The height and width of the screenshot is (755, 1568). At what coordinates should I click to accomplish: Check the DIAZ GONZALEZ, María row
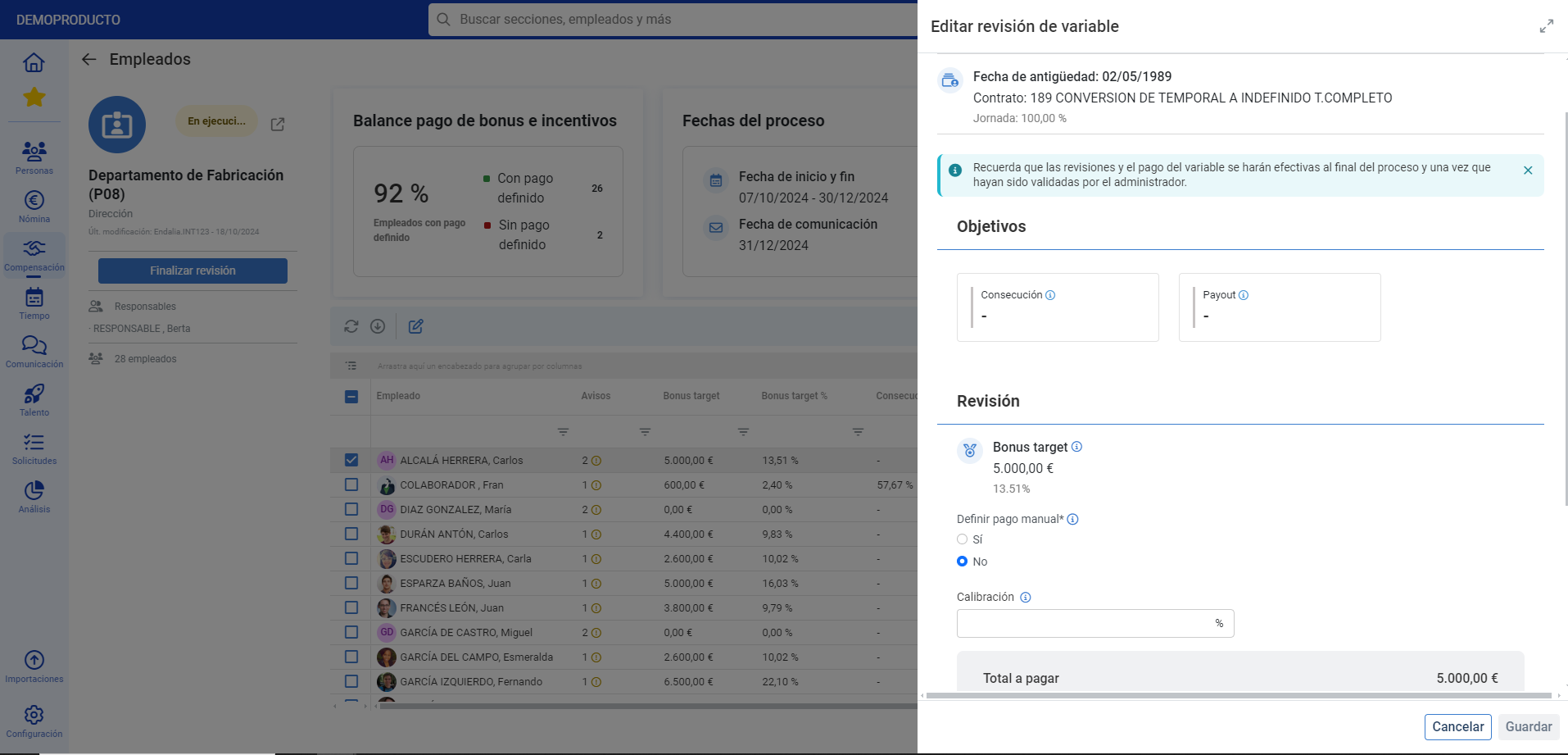[x=351, y=509]
